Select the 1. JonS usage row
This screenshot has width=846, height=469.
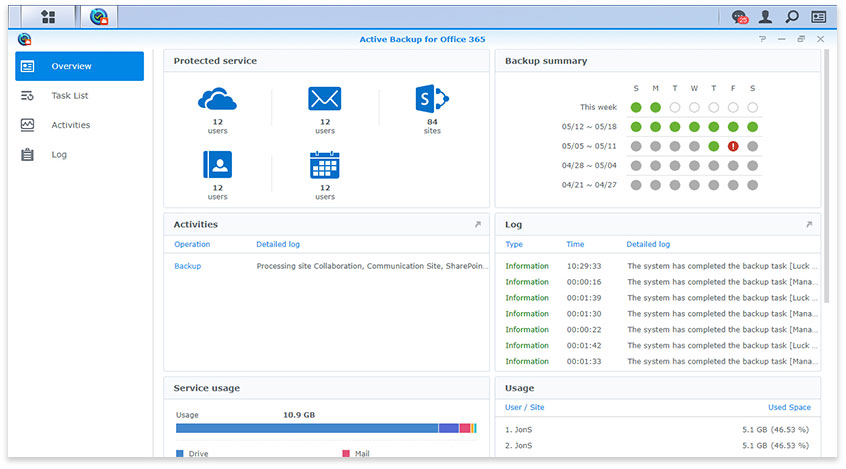pyautogui.click(x=658, y=430)
